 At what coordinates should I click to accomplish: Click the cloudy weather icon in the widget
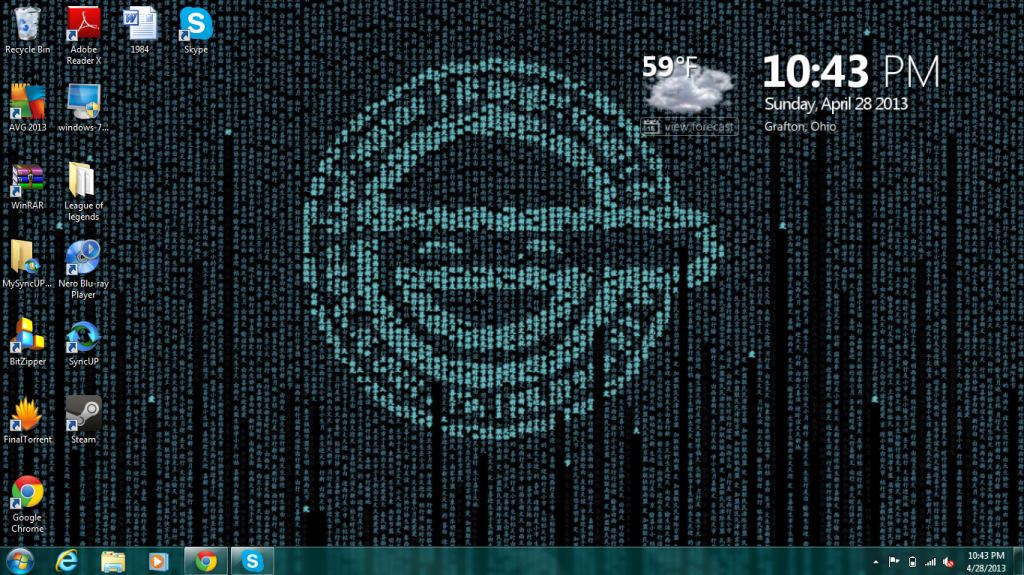click(x=689, y=90)
